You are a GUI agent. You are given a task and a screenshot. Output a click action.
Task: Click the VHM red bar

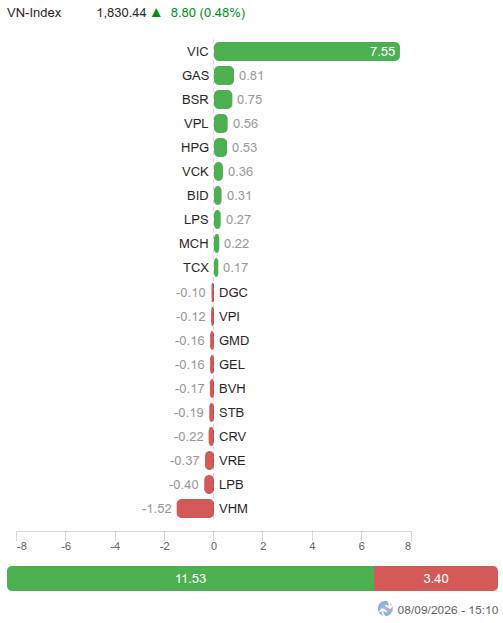[195, 509]
